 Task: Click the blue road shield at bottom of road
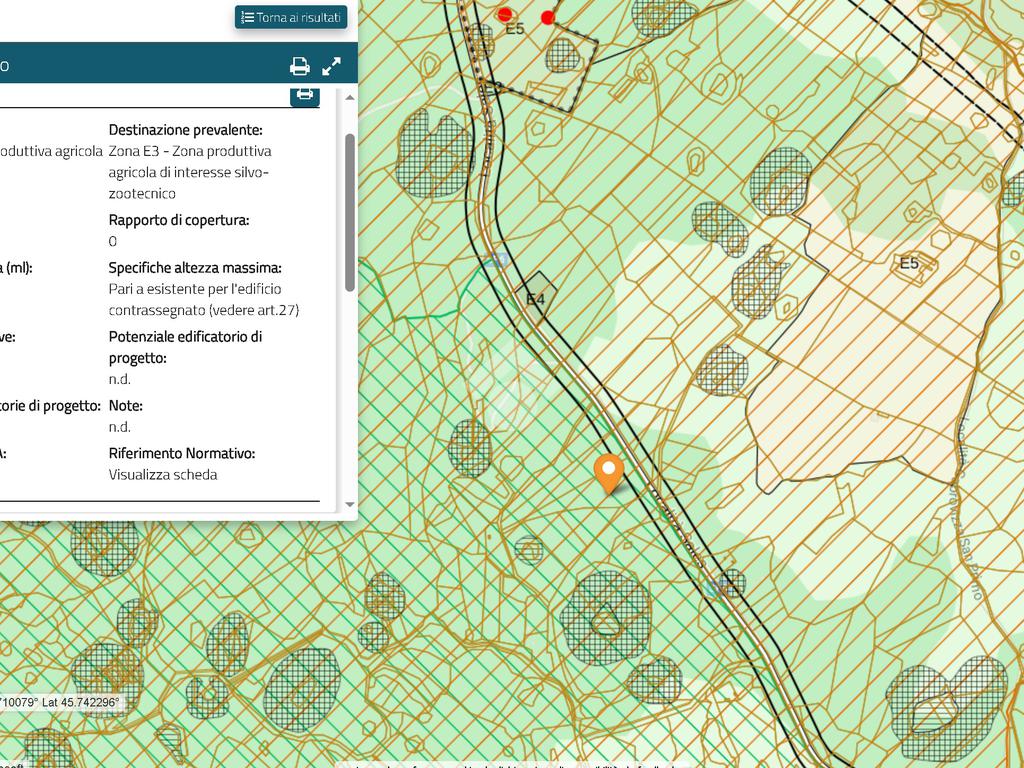[x=712, y=587]
